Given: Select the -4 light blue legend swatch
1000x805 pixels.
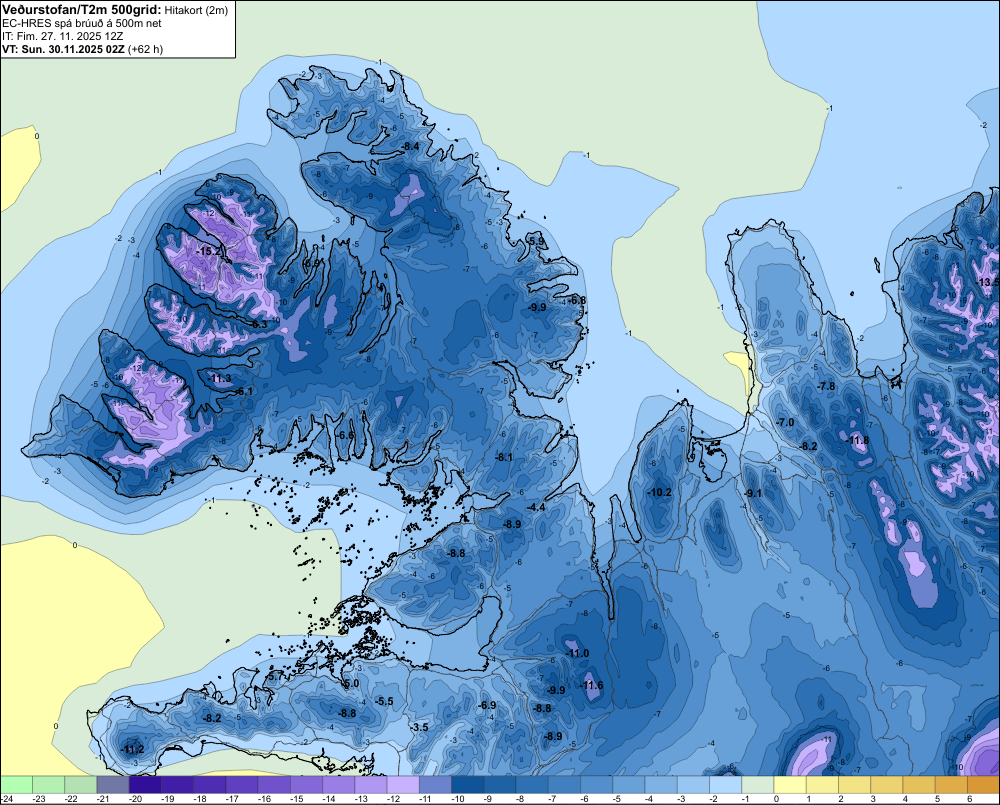Looking at the screenshot, I should click(x=661, y=785).
